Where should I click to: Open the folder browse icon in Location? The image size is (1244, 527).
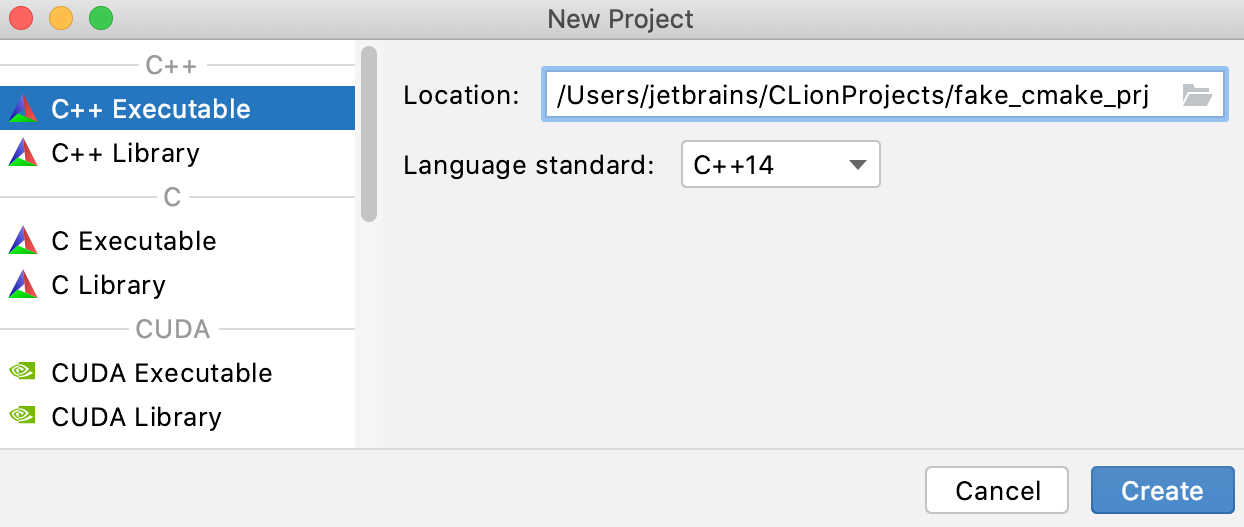(x=1197, y=95)
